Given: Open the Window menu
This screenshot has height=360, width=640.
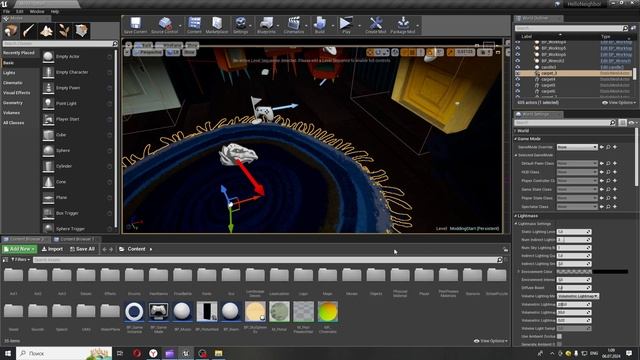Looking at the screenshot, I should point(37,11).
